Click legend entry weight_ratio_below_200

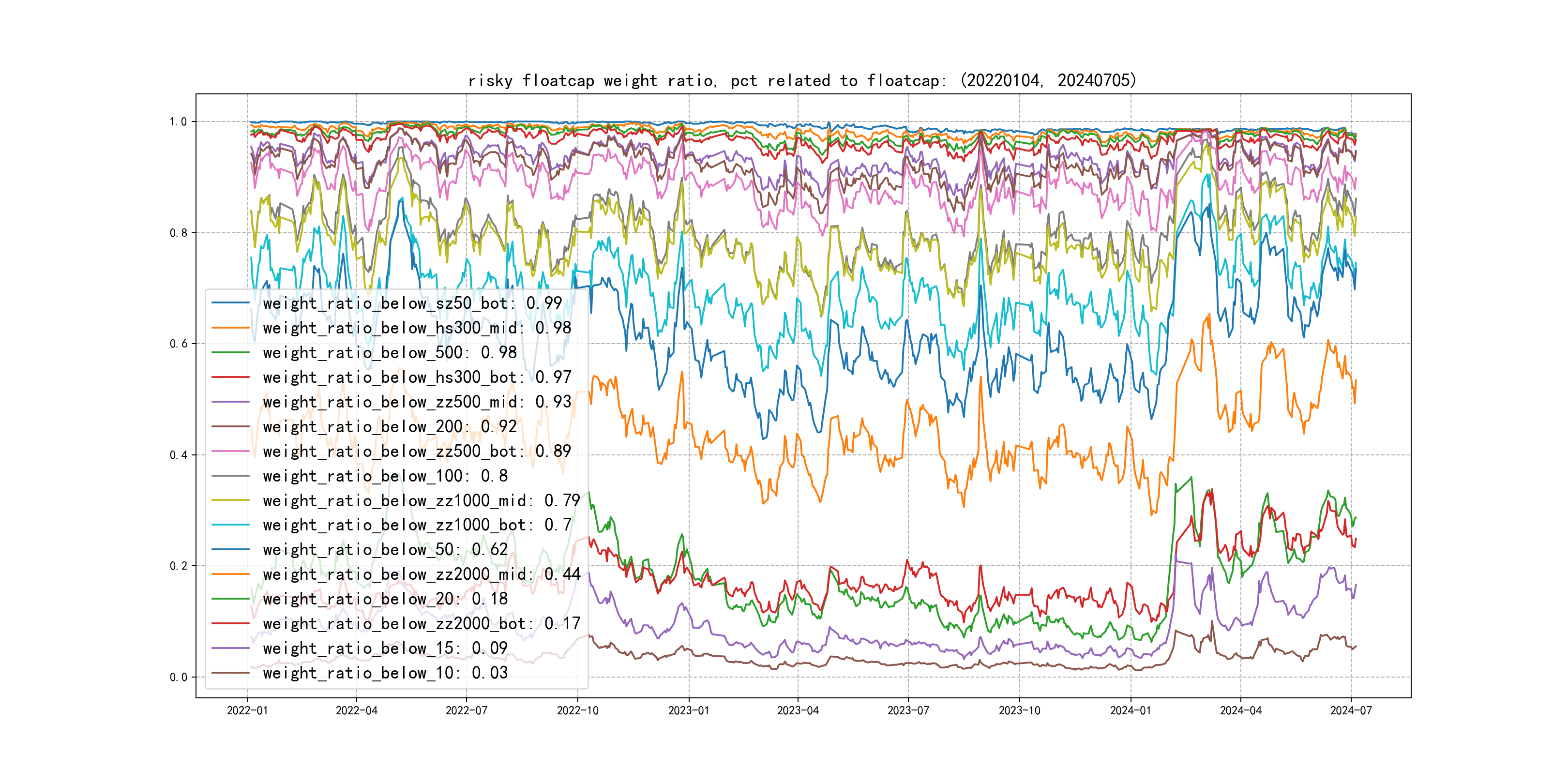[389, 427]
